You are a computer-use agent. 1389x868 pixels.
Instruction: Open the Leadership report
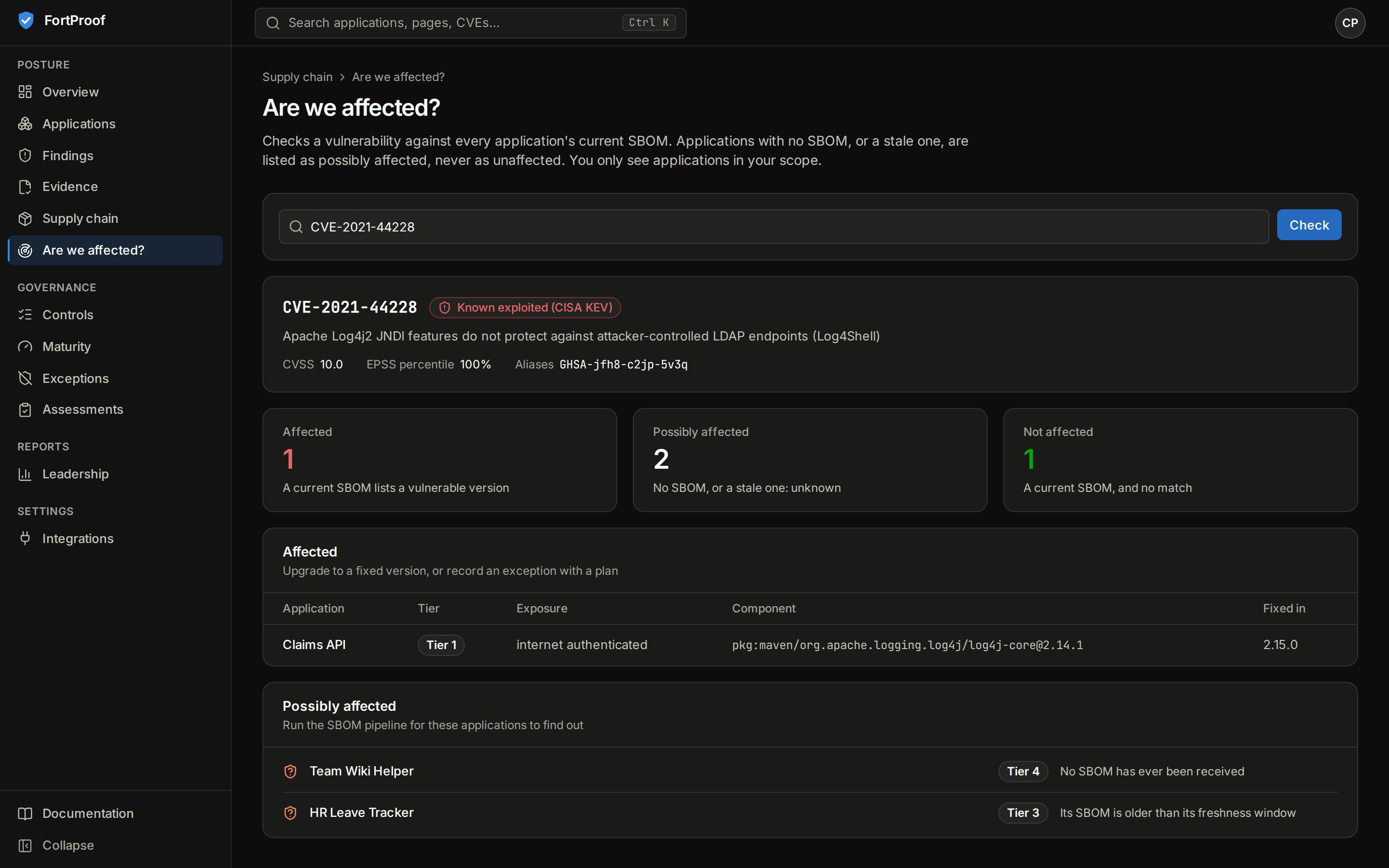coord(115,474)
